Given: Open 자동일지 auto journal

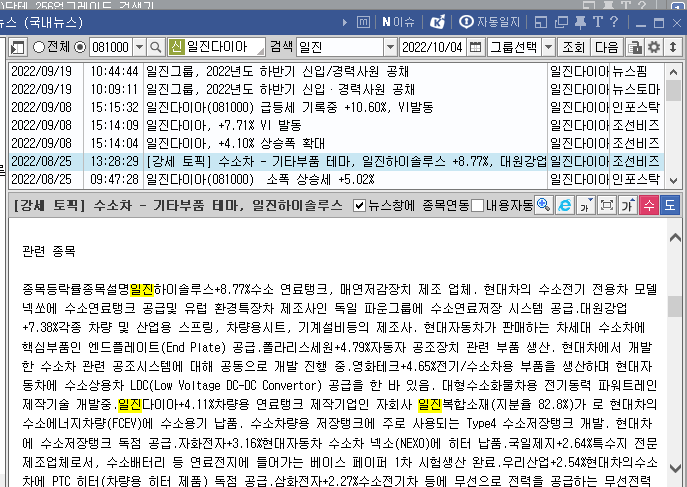Looking at the screenshot, I should coord(489,22).
